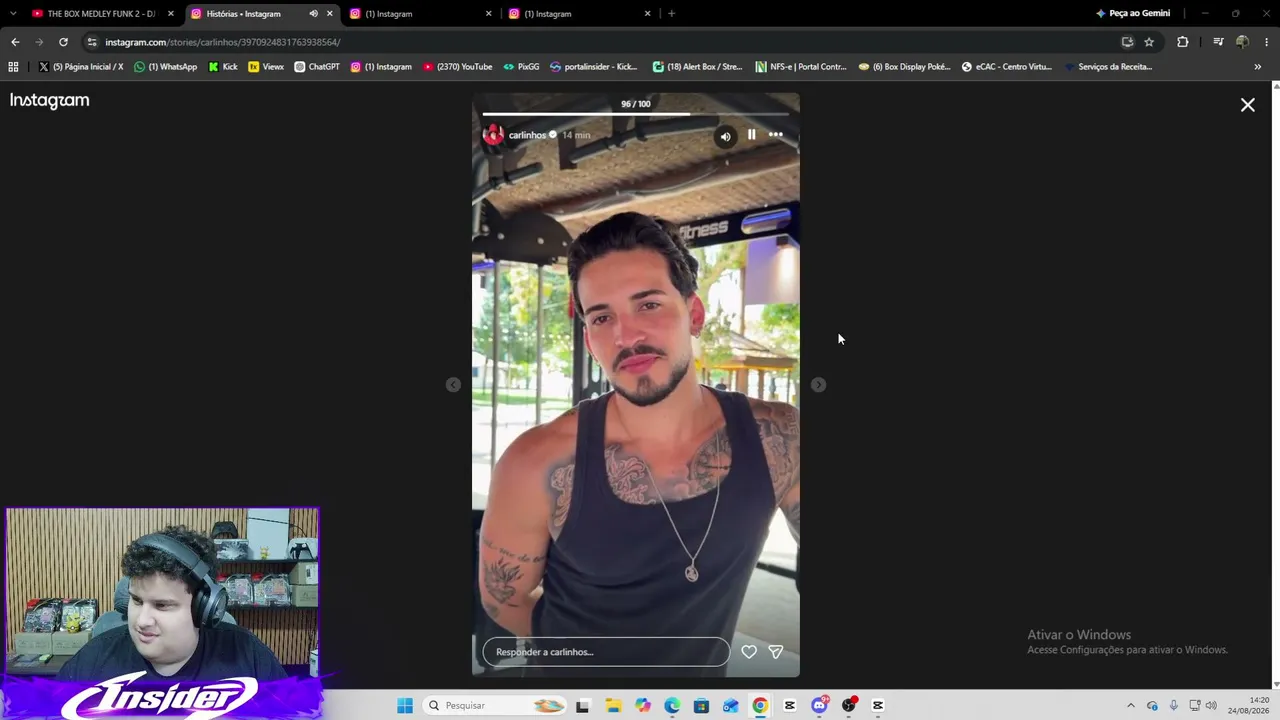Close the story viewer with the X

click(x=1248, y=105)
